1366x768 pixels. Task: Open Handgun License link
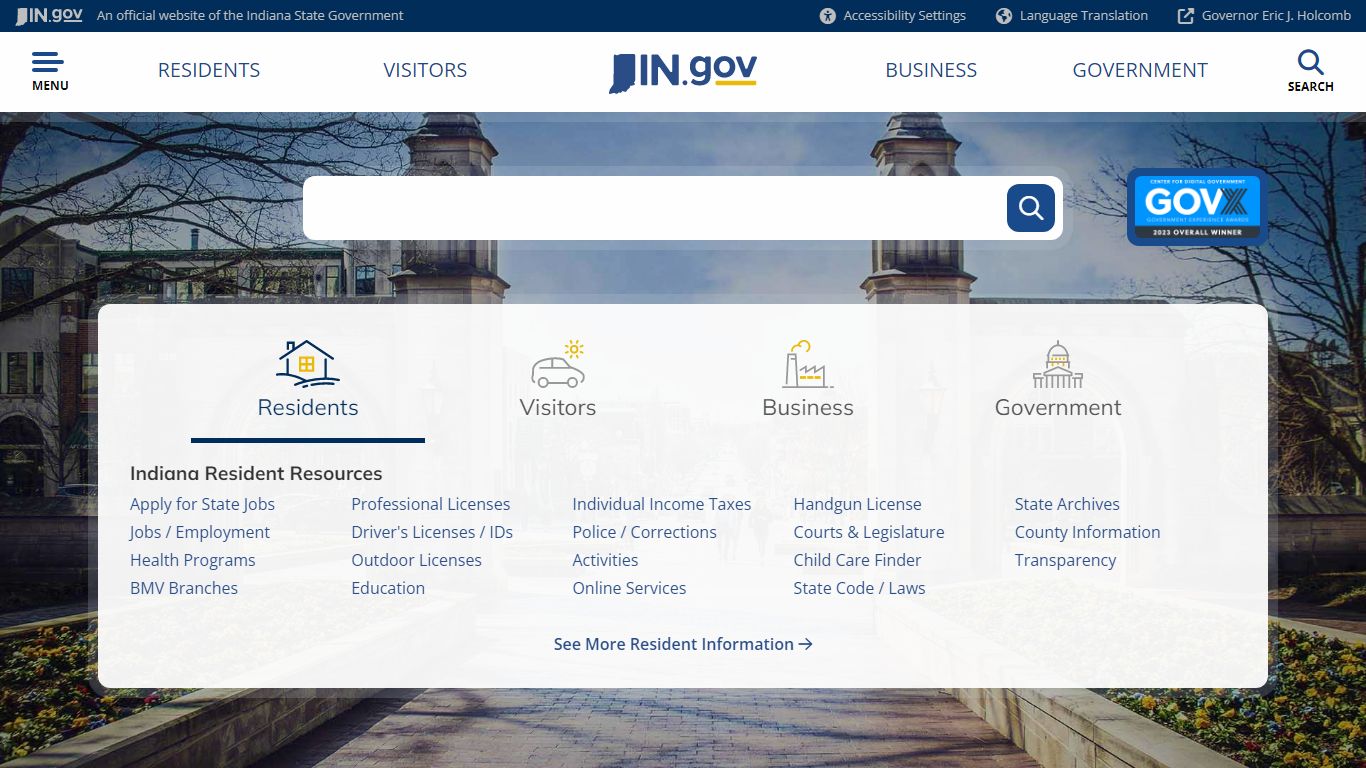[857, 504]
